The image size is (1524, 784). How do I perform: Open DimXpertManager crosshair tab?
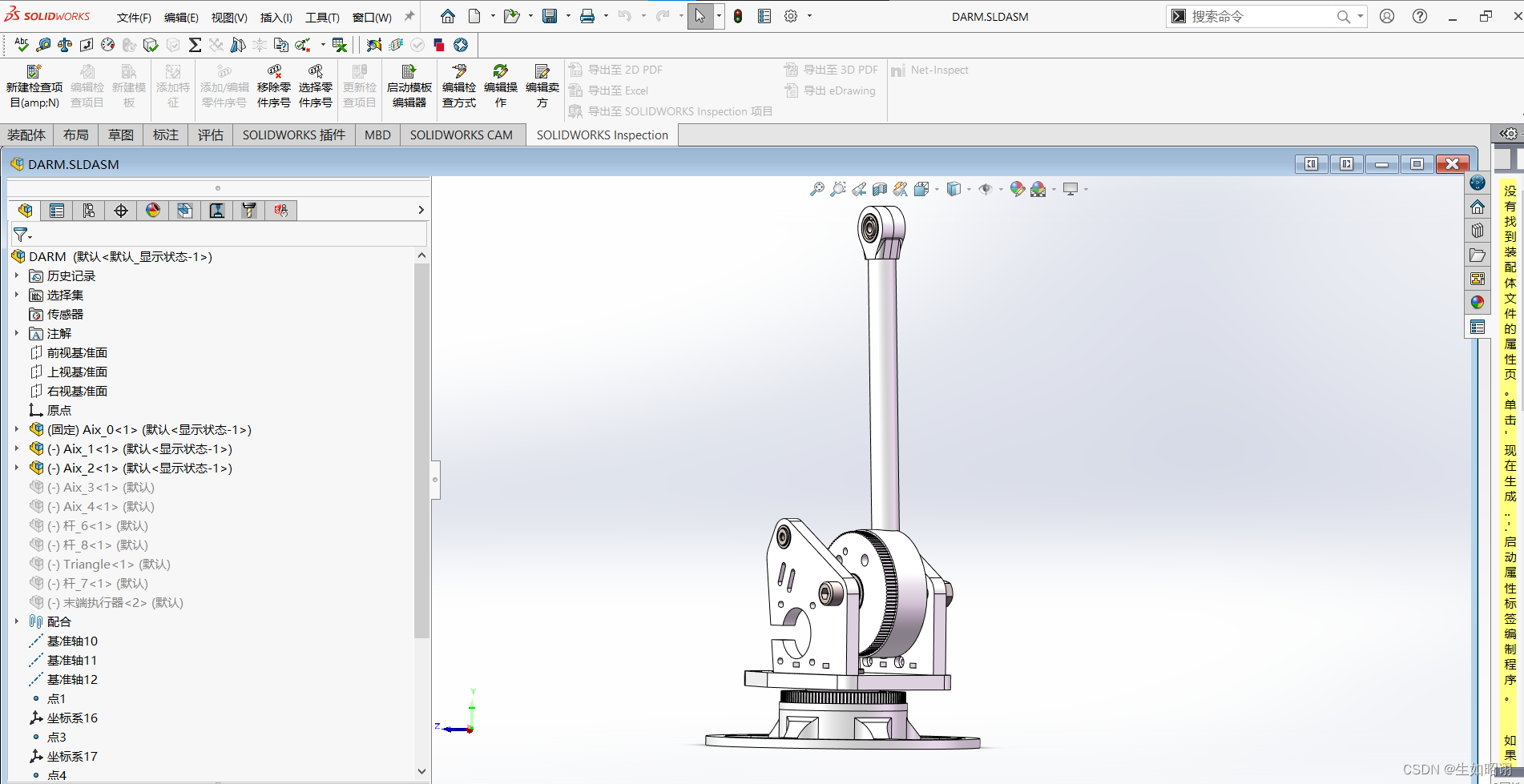121,210
